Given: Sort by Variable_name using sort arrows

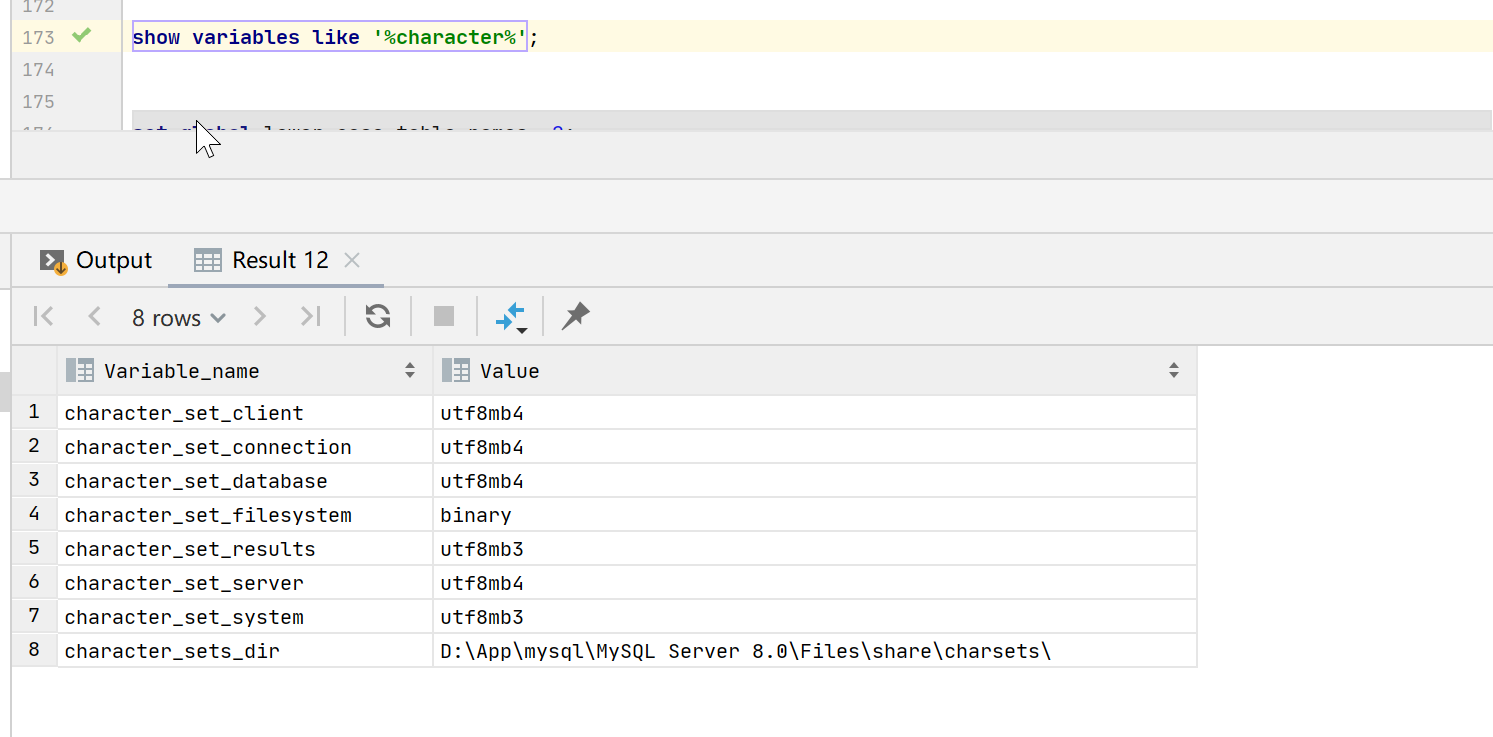Looking at the screenshot, I should click(x=410, y=371).
